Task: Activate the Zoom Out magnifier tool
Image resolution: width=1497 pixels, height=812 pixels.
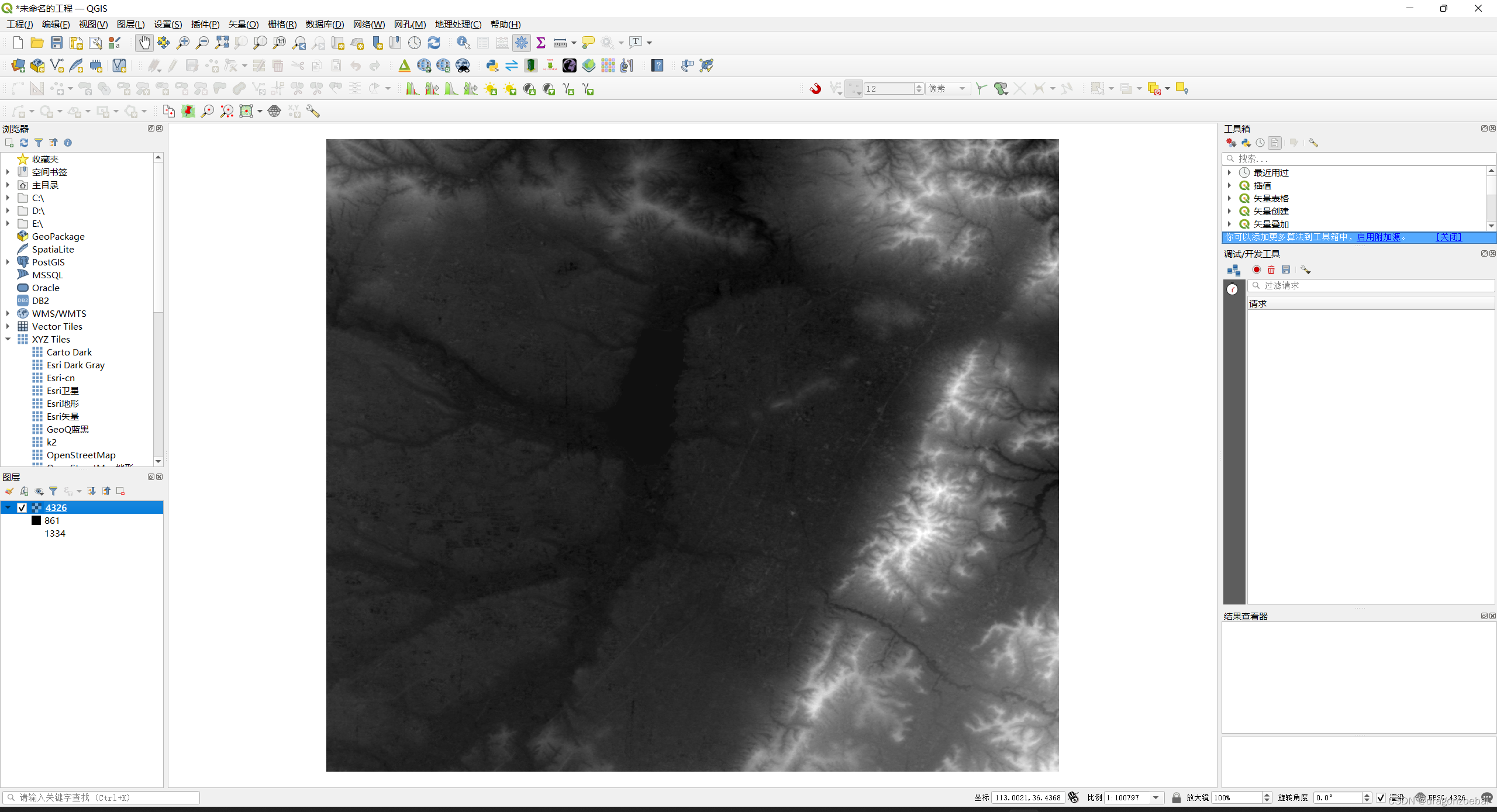Action: click(202, 43)
